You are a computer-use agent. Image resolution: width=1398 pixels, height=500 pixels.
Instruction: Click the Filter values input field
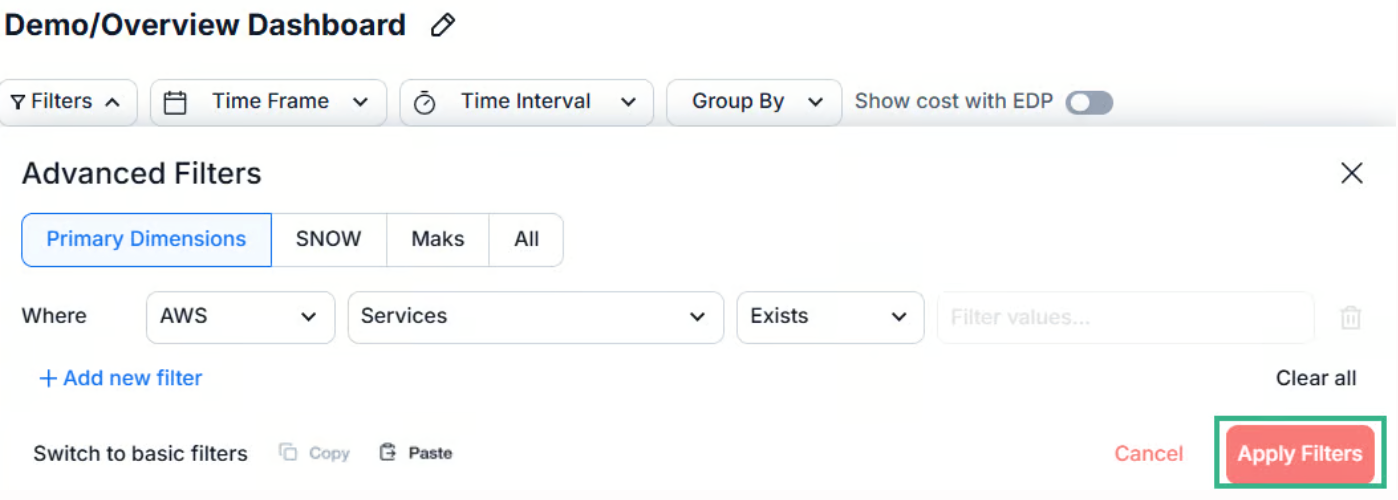click(1124, 318)
